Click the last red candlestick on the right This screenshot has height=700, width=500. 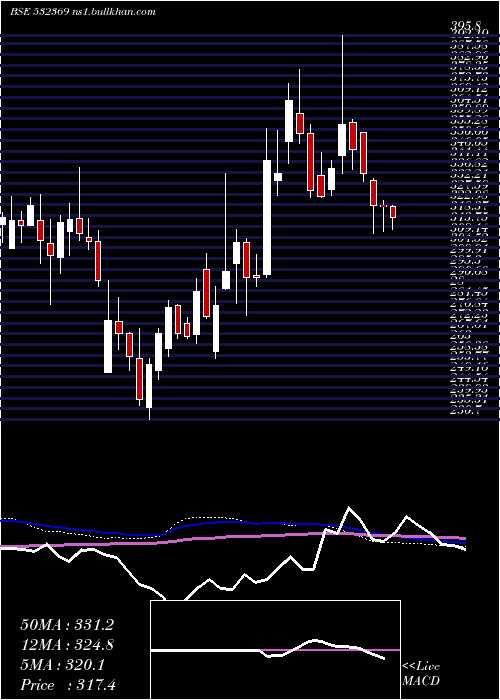click(x=393, y=212)
